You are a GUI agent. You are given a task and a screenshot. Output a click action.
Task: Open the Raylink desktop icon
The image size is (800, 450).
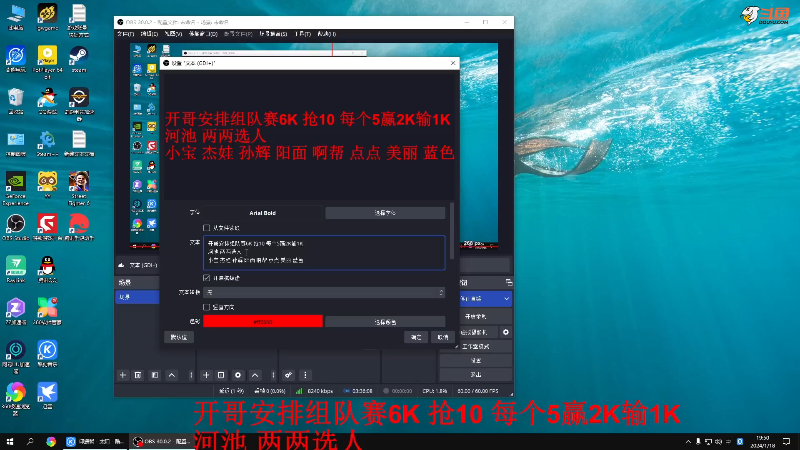16,269
